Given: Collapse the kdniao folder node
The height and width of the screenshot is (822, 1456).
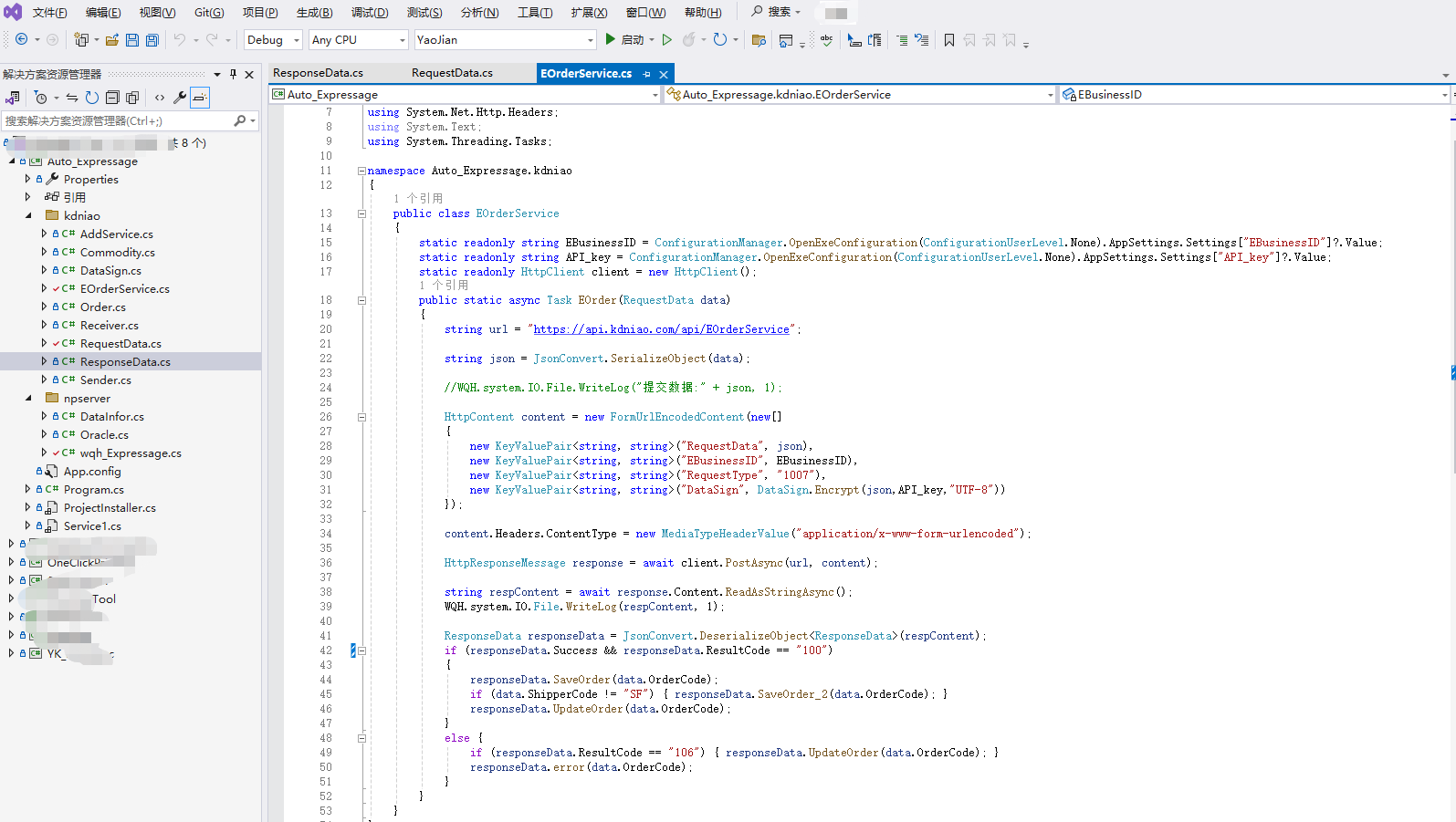Looking at the screenshot, I should click(28, 216).
